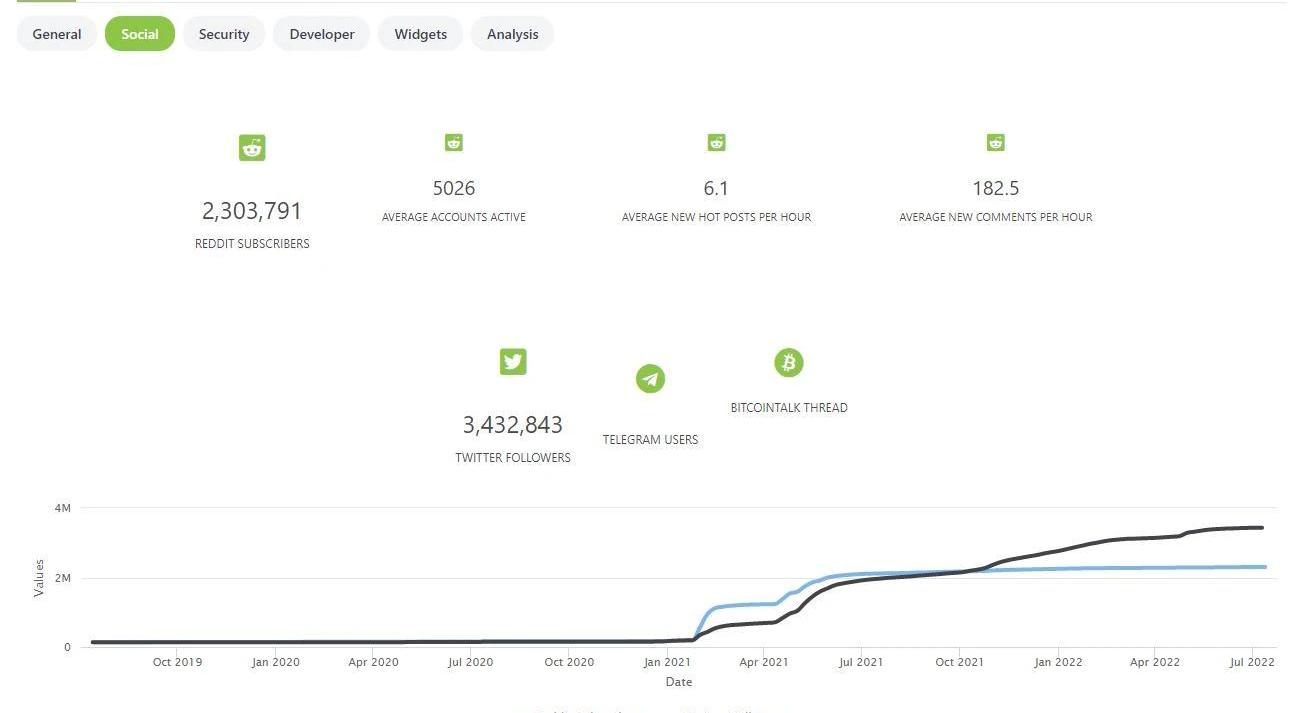
Task: Switch to the General tab
Action: [x=57, y=34]
